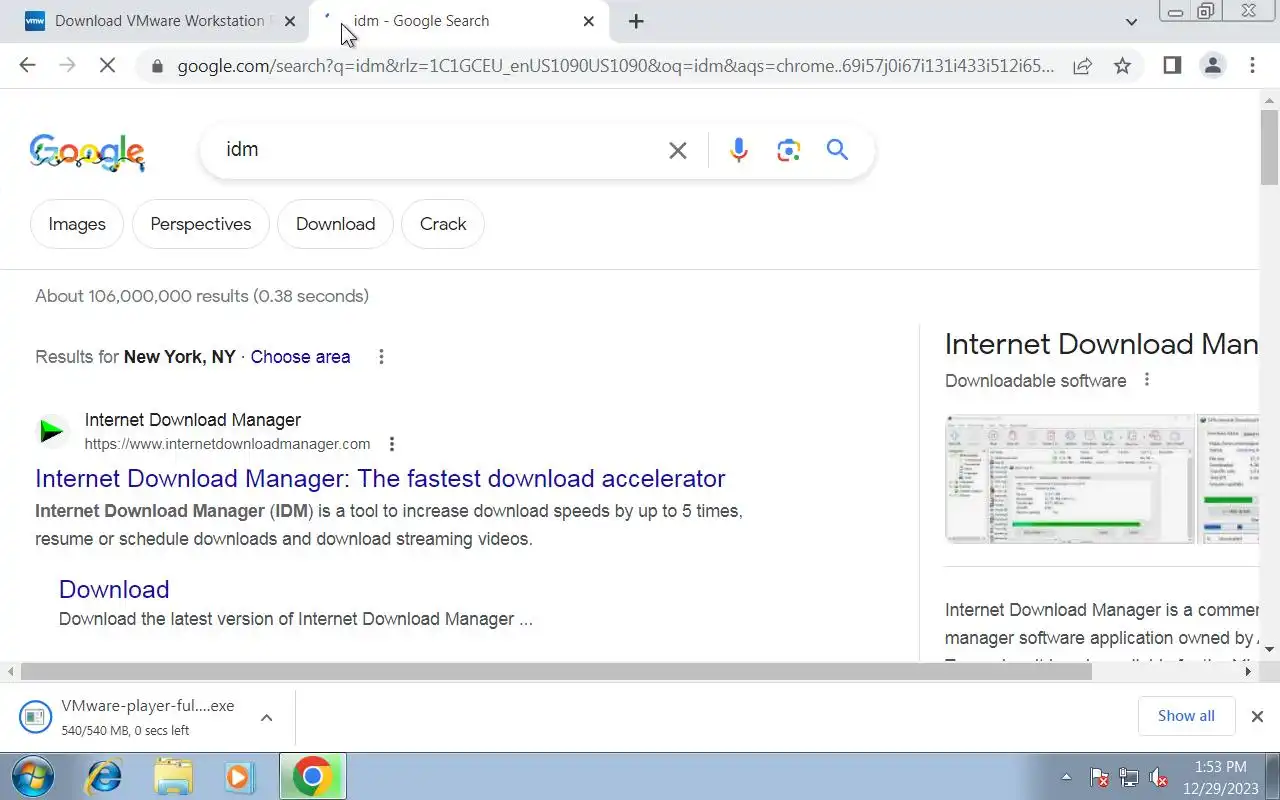This screenshot has width=1280, height=800.
Task: Click the scroll down arrow
Action: tap(1269, 650)
